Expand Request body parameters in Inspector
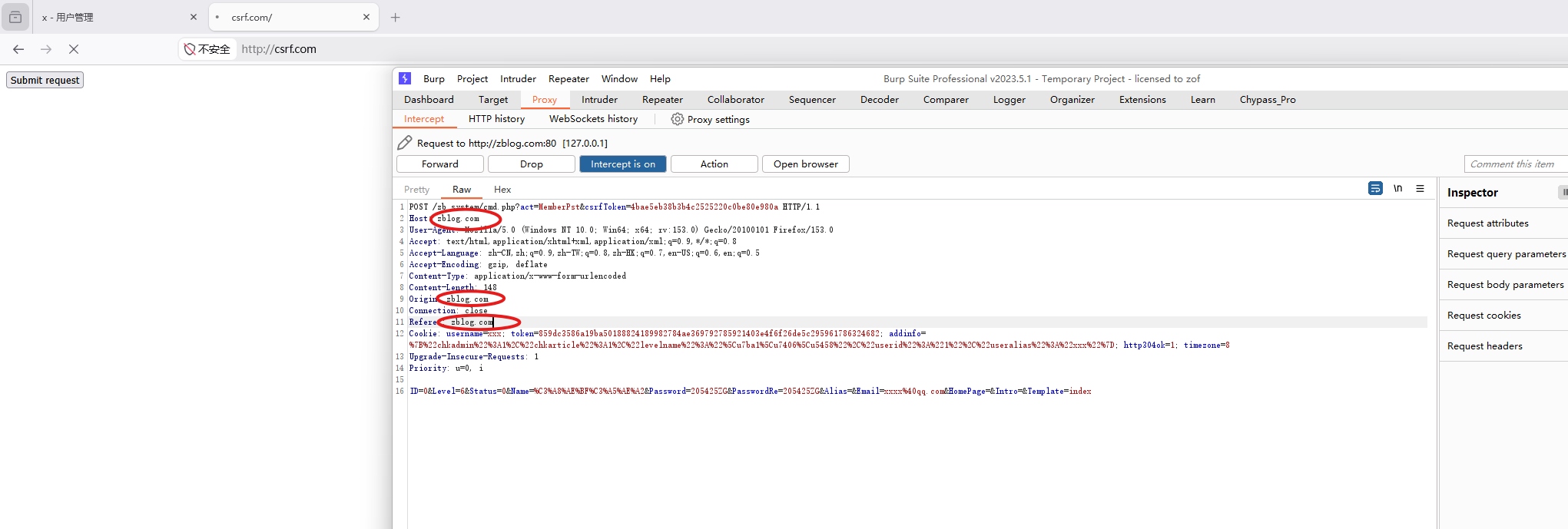The width and height of the screenshot is (1568, 529). coord(1503,285)
